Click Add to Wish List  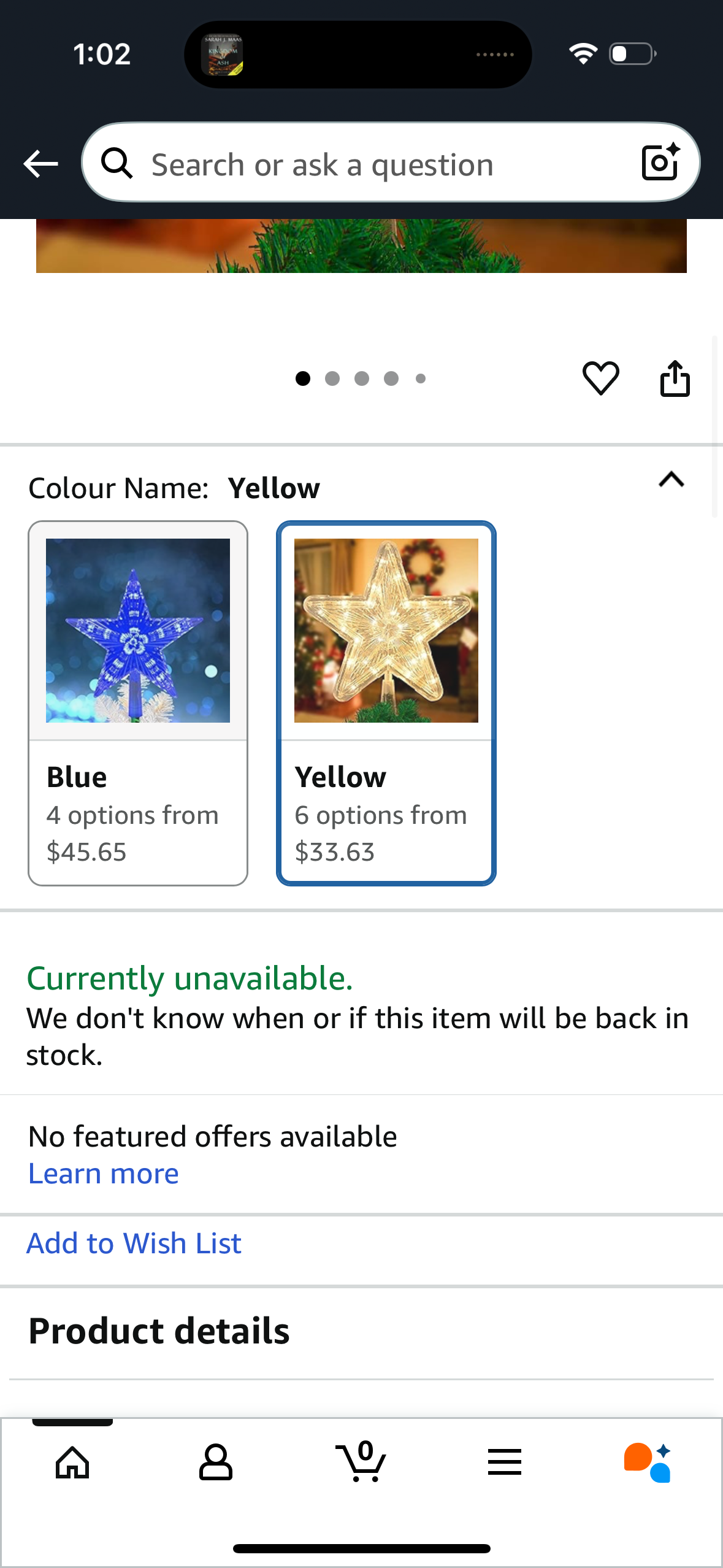[x=134, y=1244]
